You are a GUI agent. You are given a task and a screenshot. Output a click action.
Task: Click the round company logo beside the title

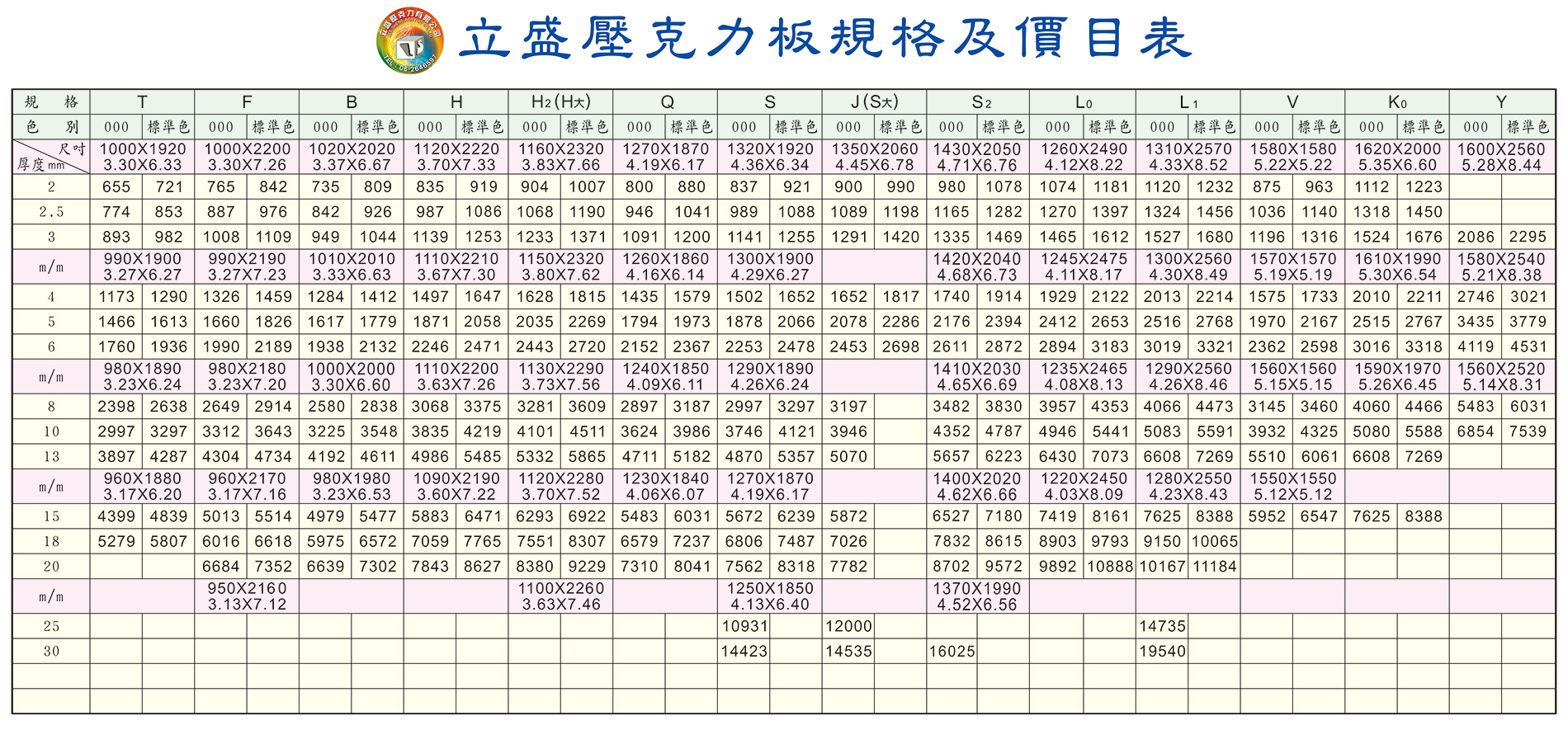tap(409, 40)
